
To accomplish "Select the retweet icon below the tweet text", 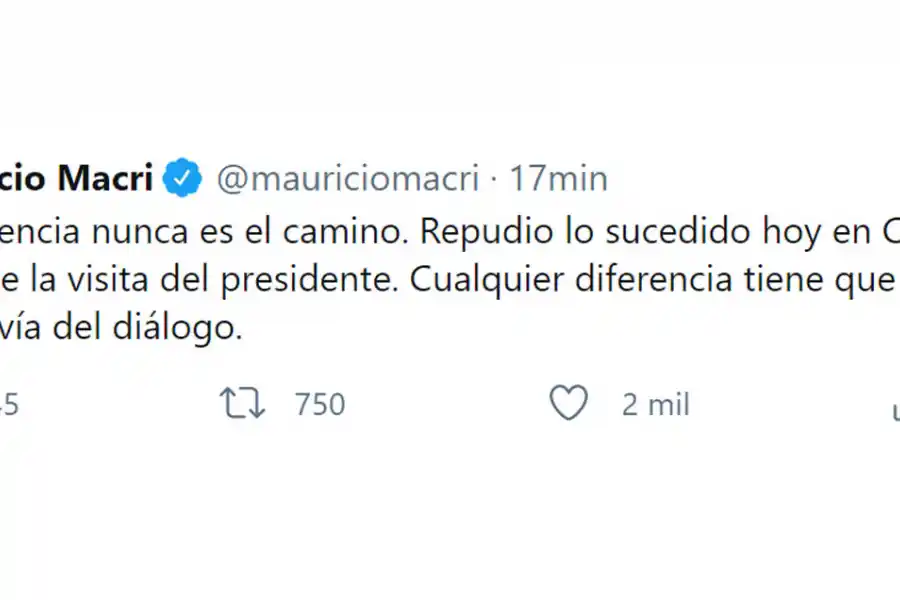I will pos(241,403).
